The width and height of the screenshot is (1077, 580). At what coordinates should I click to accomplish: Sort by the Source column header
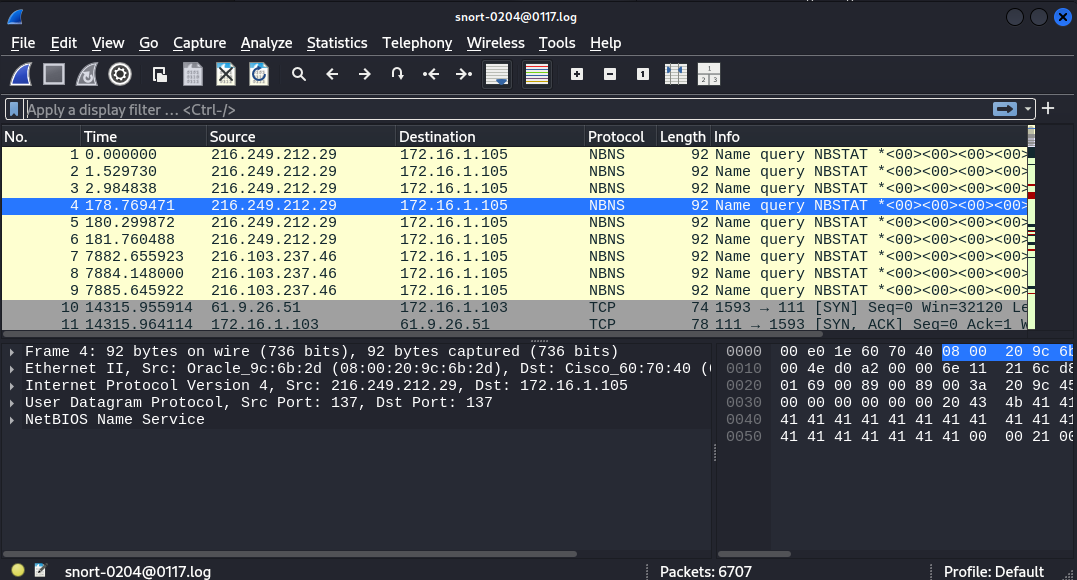pyautogui.click(x=301, y=137)
